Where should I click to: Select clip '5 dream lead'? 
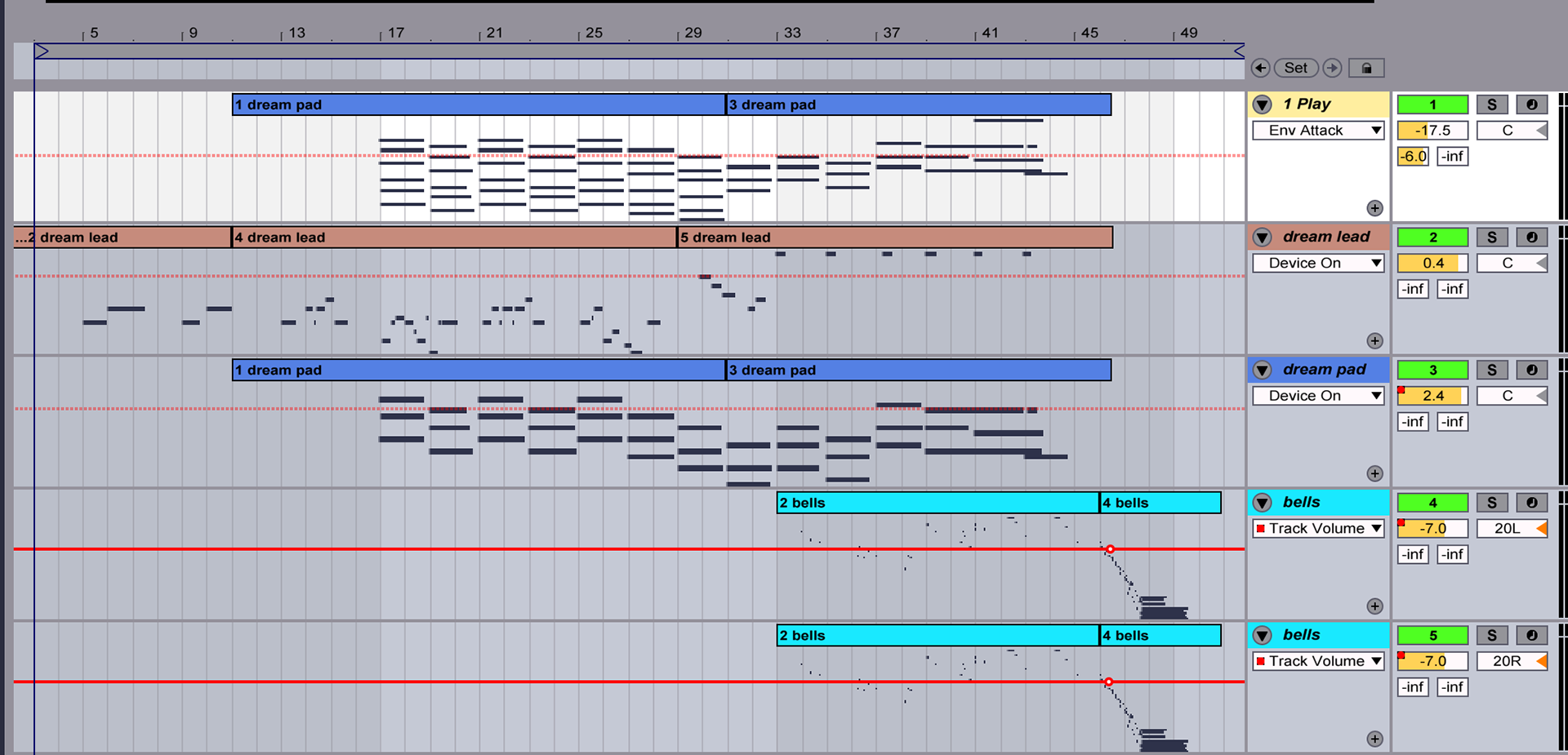pos(895,238)
